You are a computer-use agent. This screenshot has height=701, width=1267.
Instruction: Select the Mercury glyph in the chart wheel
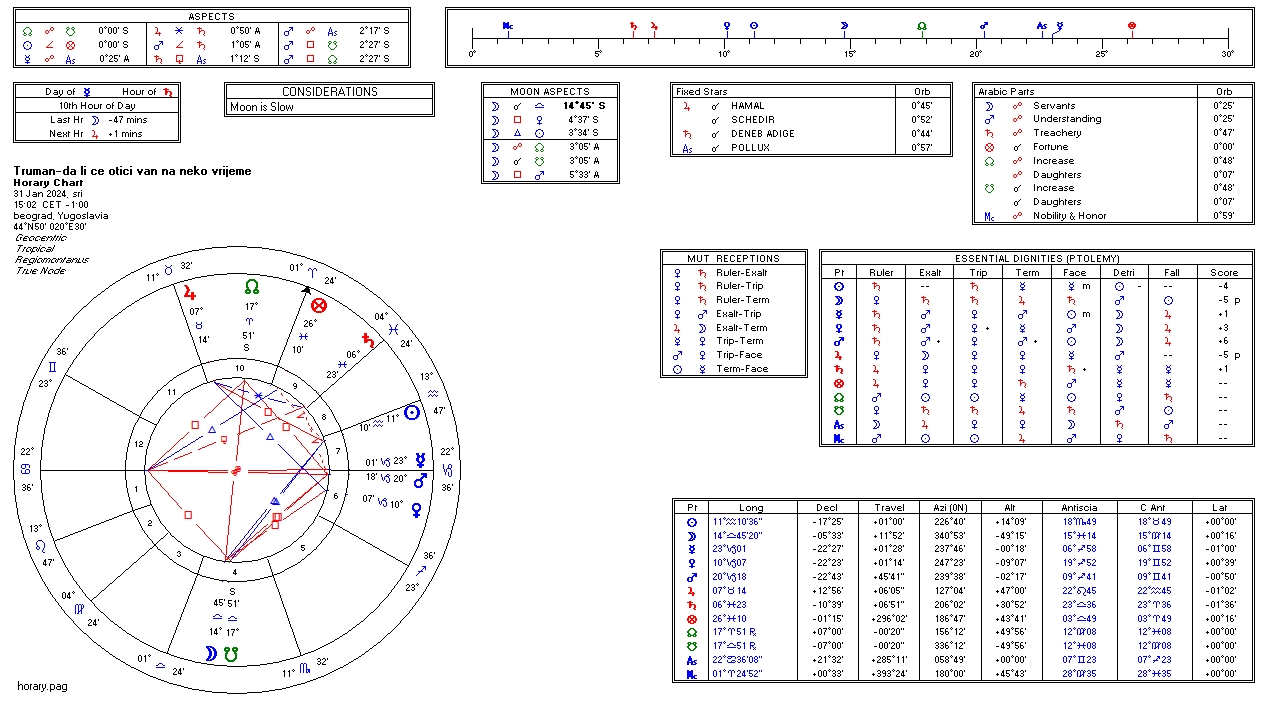coord(421,461)
